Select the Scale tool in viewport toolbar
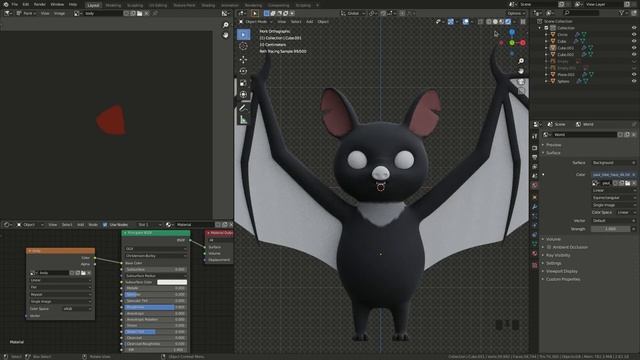 pos(243,83)
